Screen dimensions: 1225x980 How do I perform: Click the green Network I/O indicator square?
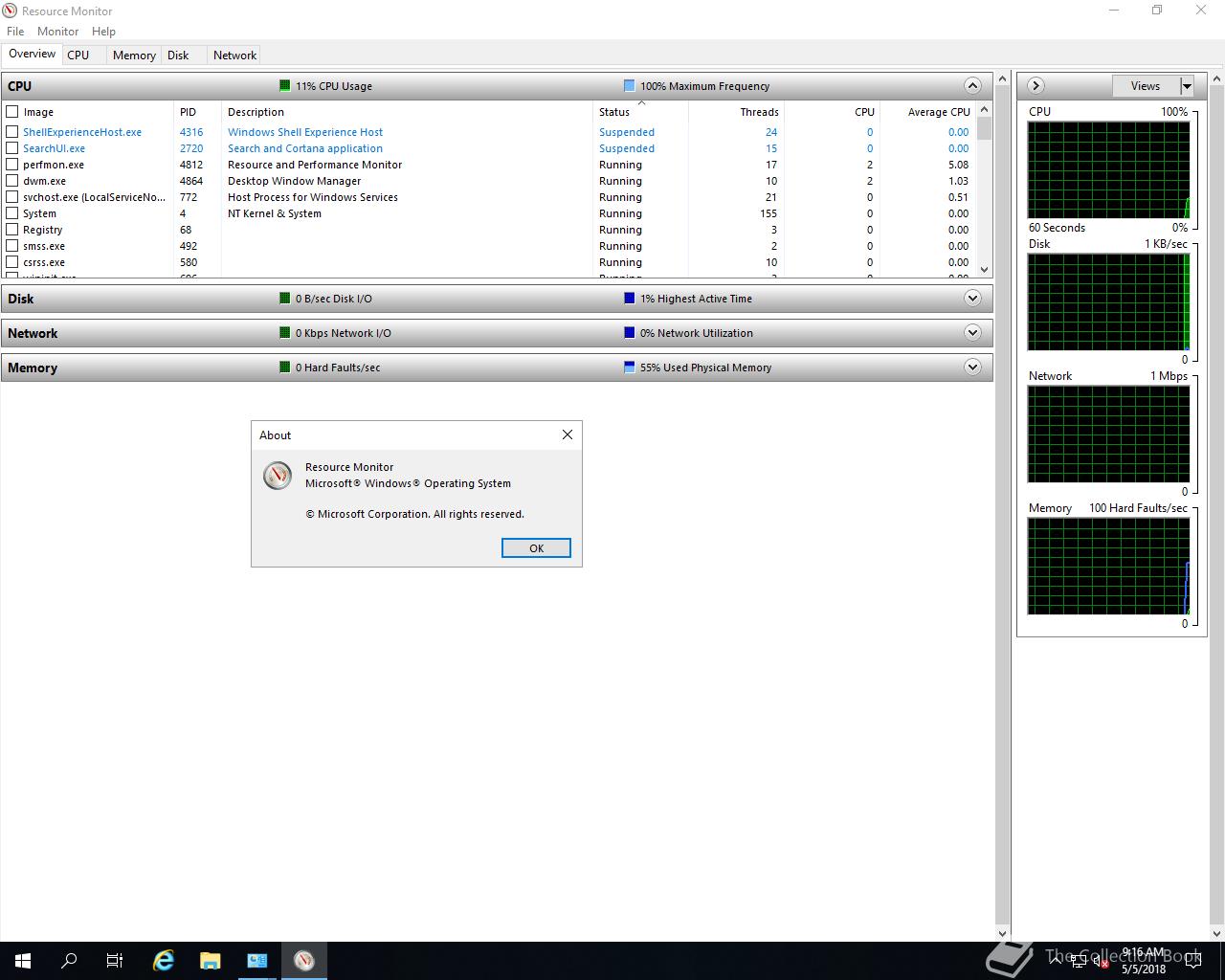point(284,332)
